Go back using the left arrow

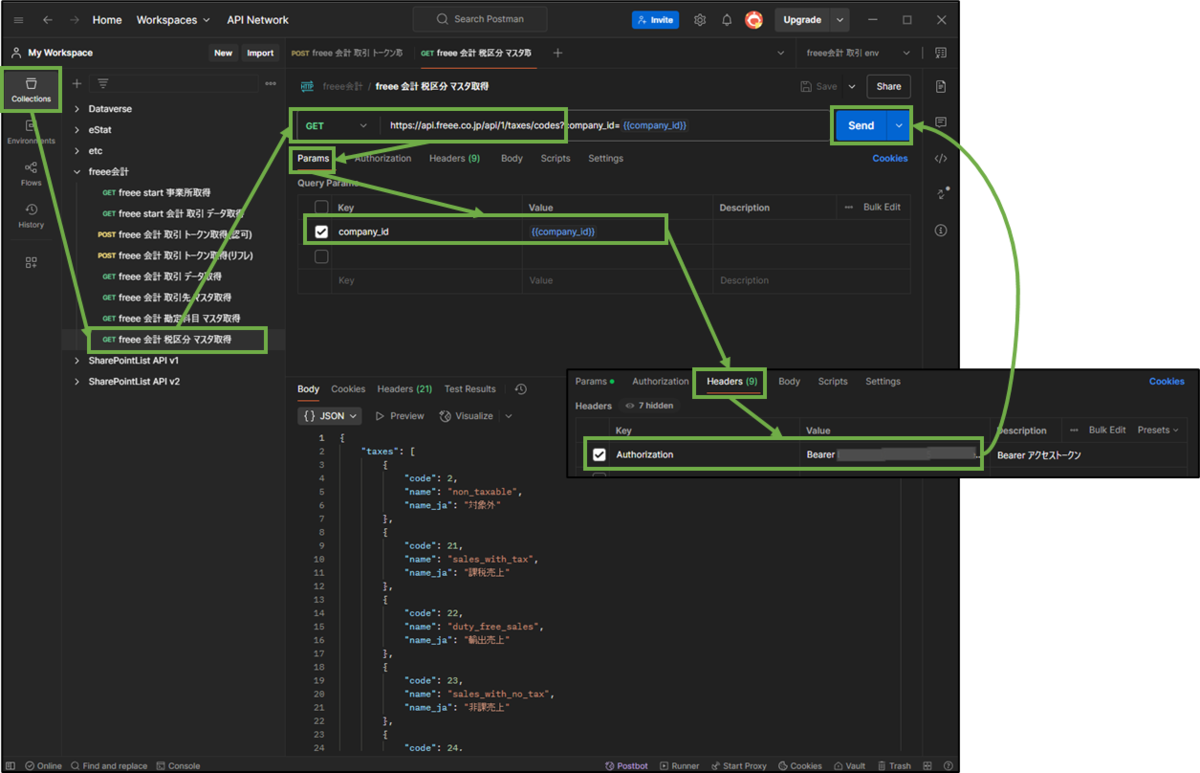tap(47, 20)
